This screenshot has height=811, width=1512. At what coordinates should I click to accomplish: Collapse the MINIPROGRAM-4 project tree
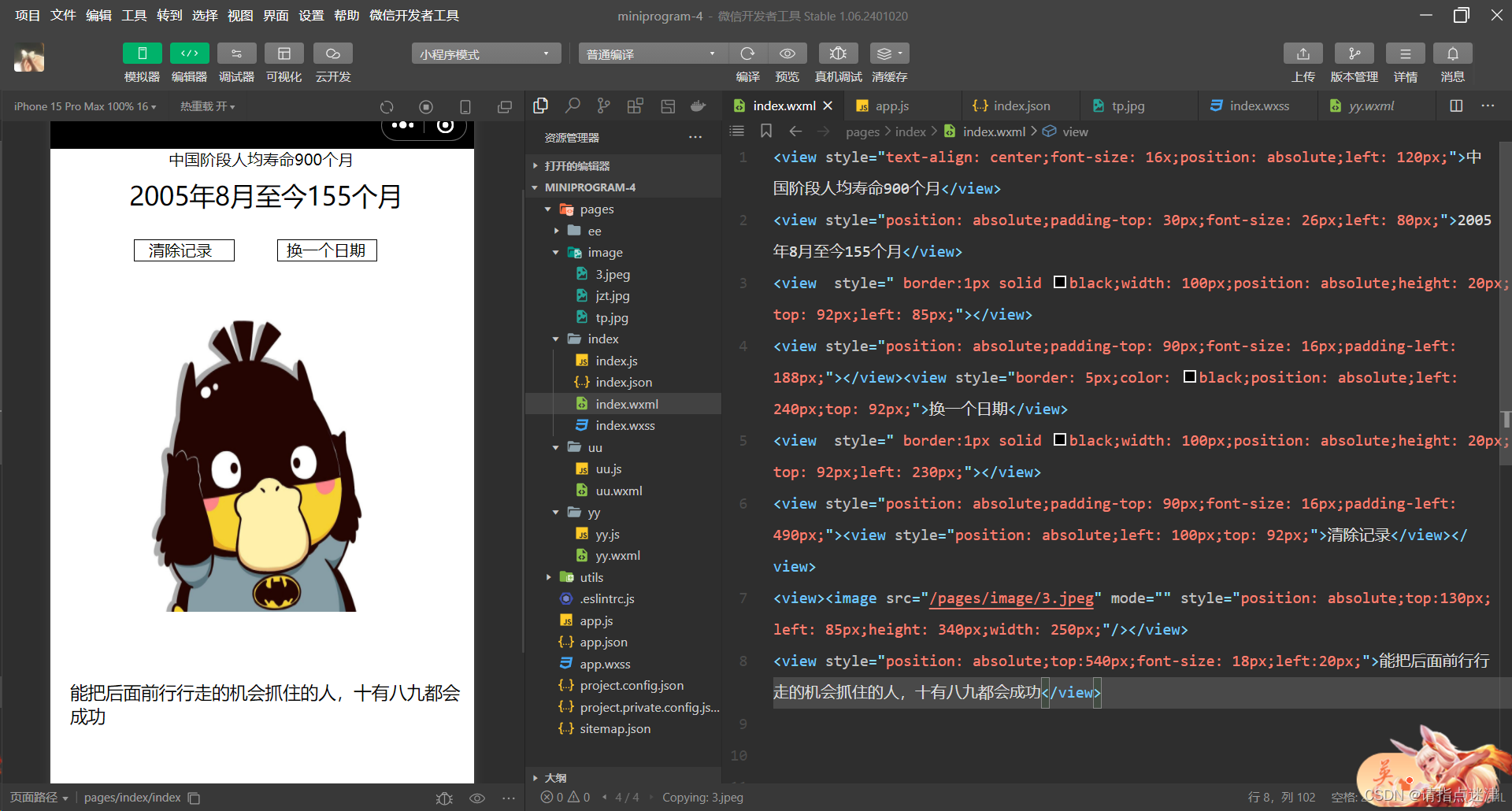623,187
